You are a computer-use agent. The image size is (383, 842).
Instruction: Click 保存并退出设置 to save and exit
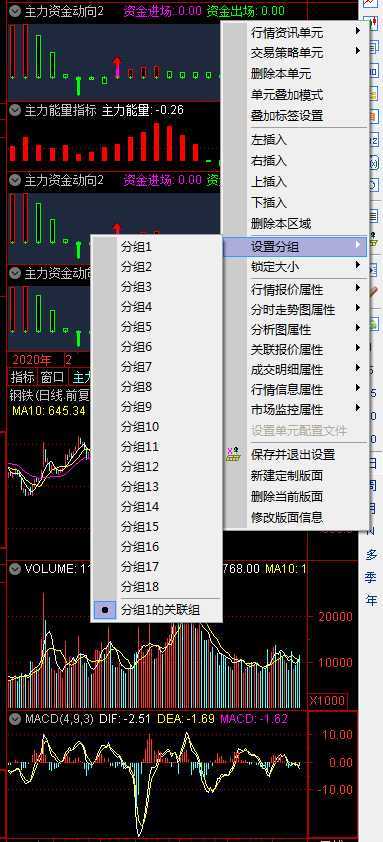point(295,455)
